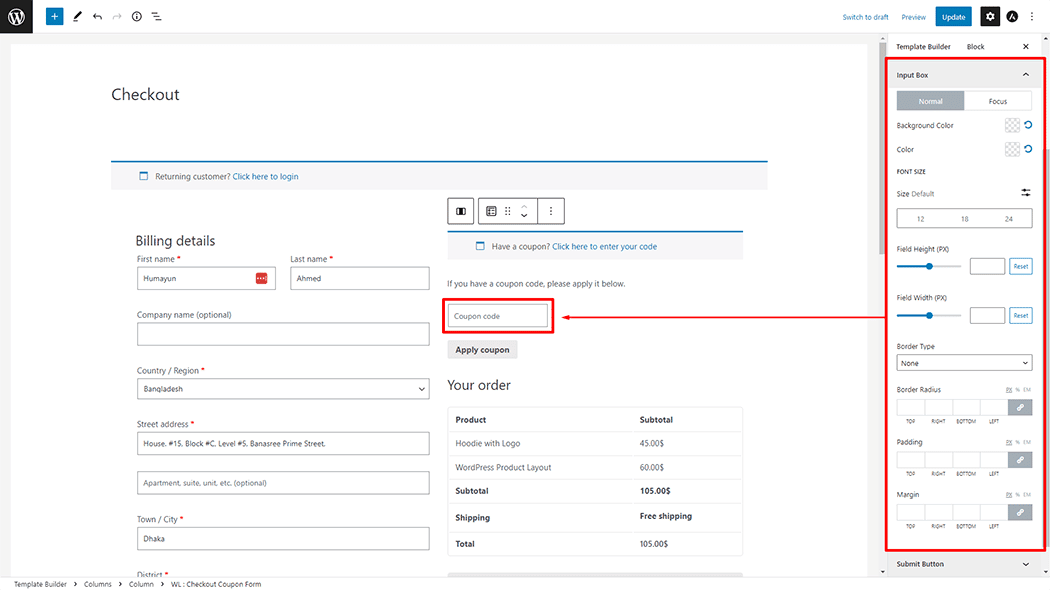Reset the Background Color value icon

pos(1027,125)
